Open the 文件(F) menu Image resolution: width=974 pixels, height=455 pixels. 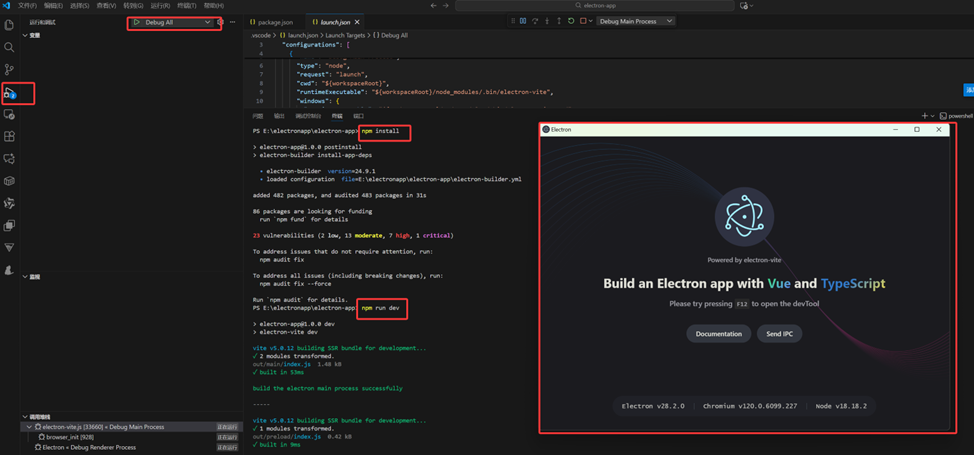point(27,6)
